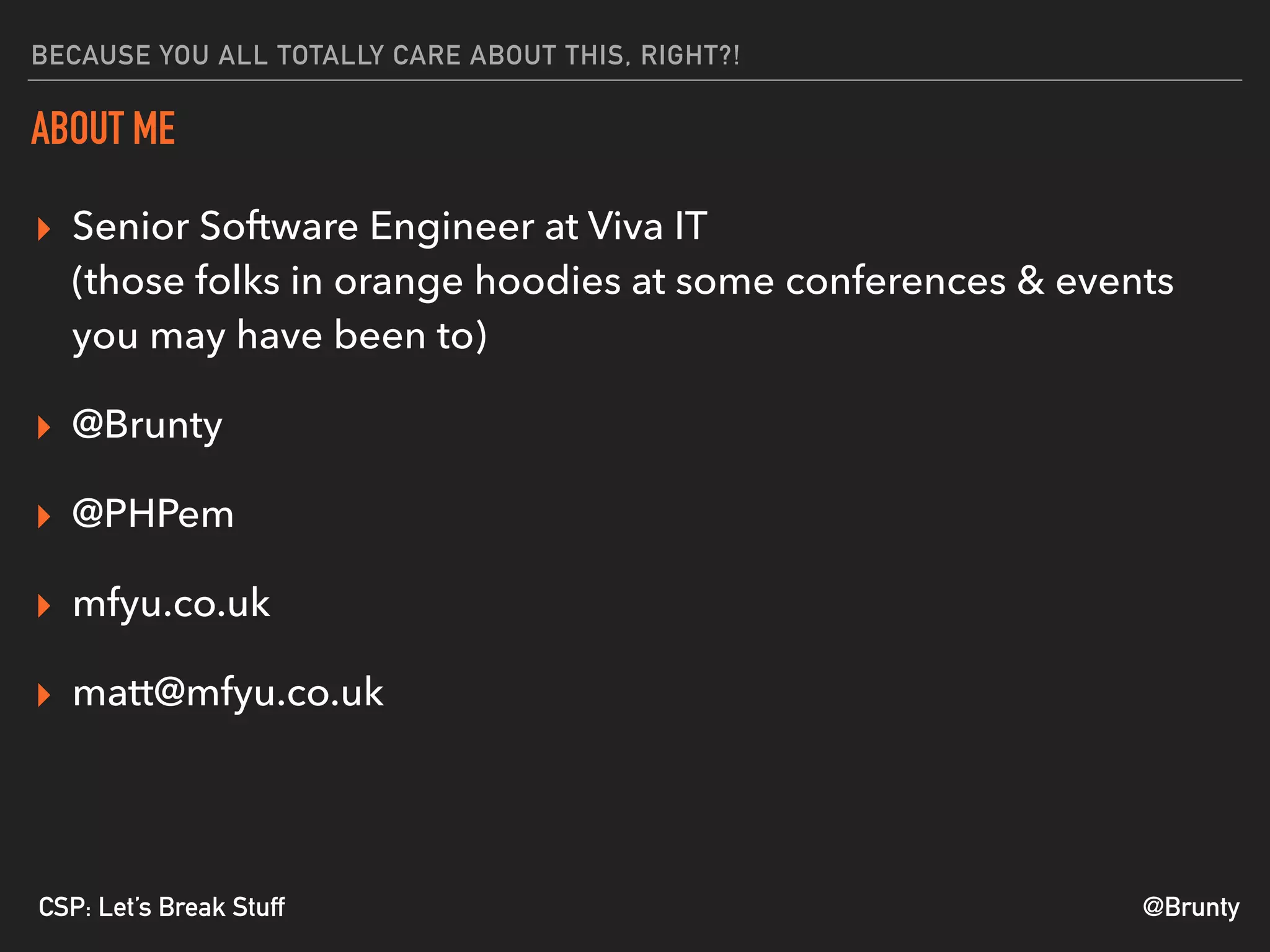
Task: Click the orange bullet before Senior Software Engineer
Action: tap(43, 229)
